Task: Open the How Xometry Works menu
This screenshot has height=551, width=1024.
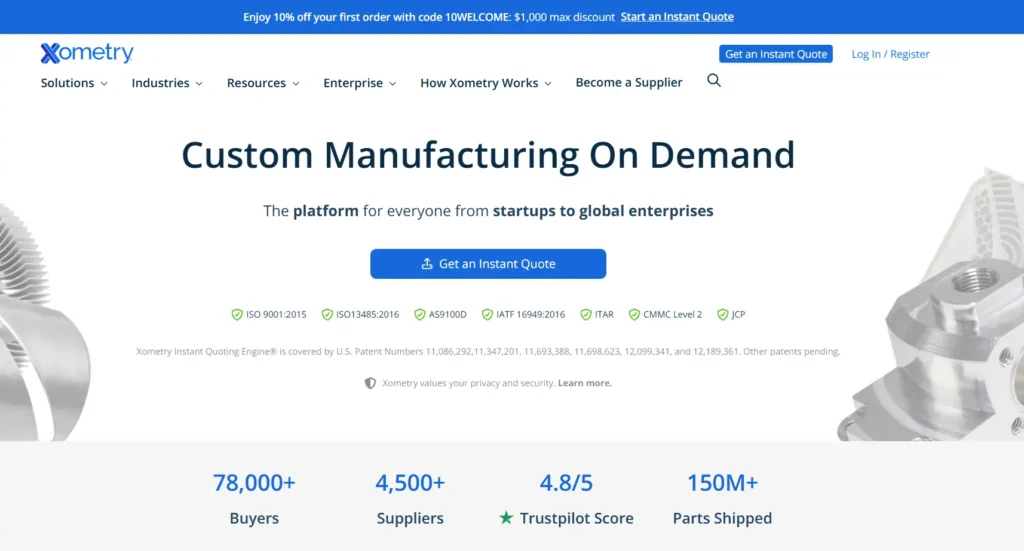Action: [485, 83]
